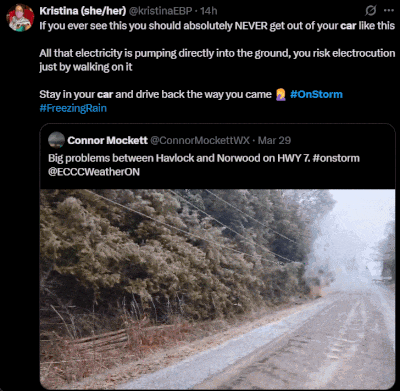Click the facepalm emoji in the tweet

[281, 94]
